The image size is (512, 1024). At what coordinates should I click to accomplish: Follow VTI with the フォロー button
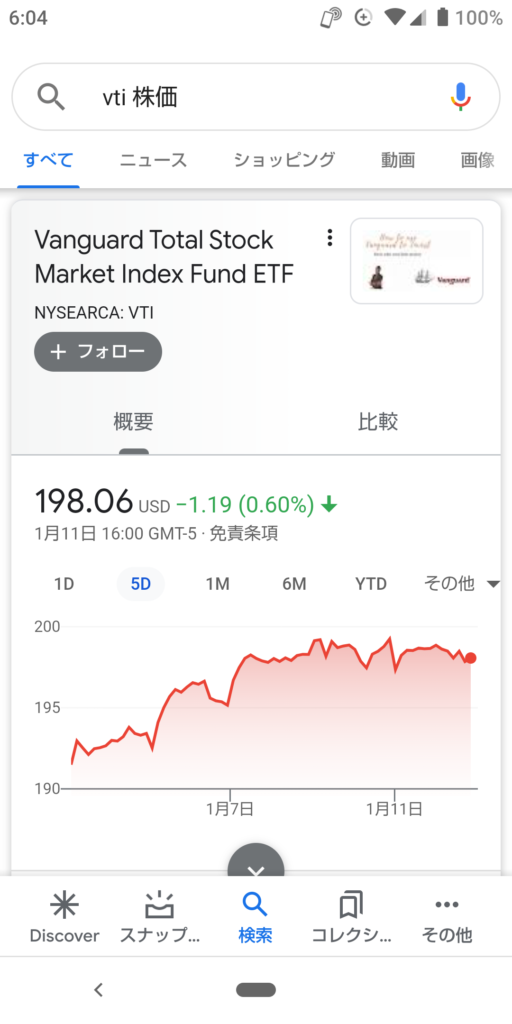[98, 352]
